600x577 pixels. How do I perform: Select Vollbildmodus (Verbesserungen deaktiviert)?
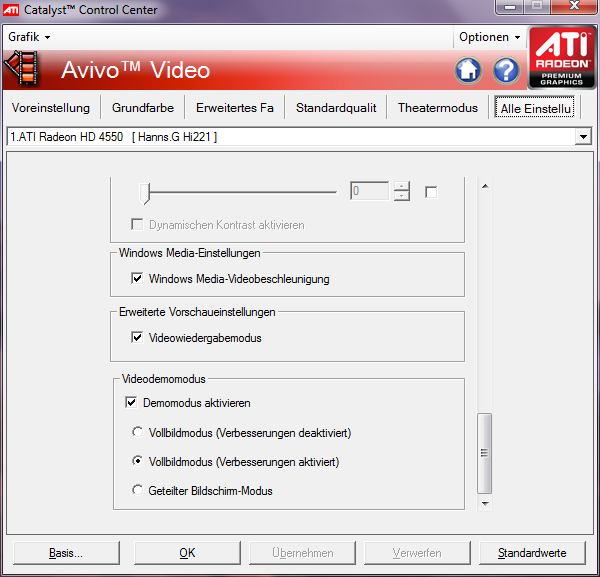pyautogui.click(x=137, y=432)
